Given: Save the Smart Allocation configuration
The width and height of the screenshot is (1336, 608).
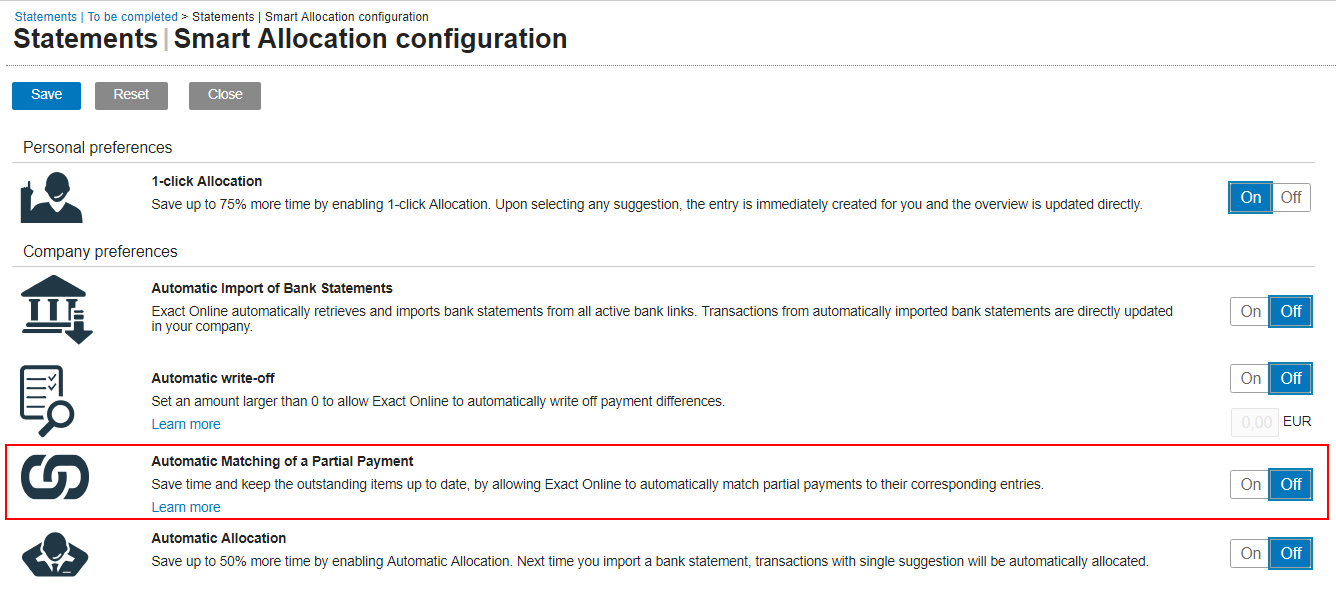Looking at the screenshot, I should click(x=46, y=95).
